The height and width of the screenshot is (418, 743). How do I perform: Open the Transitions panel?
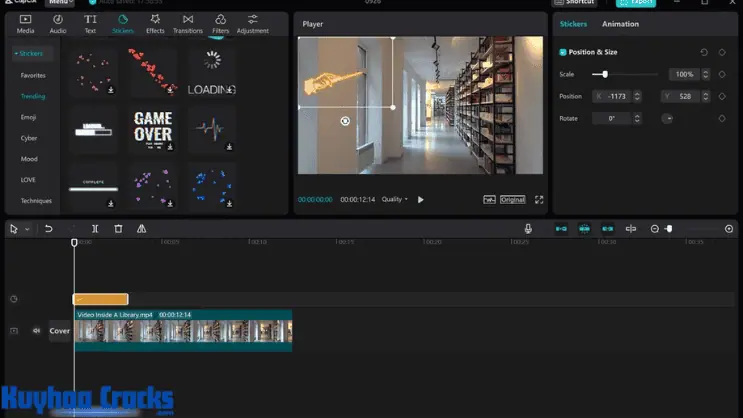pyautogui.click(x=187, y=23)
